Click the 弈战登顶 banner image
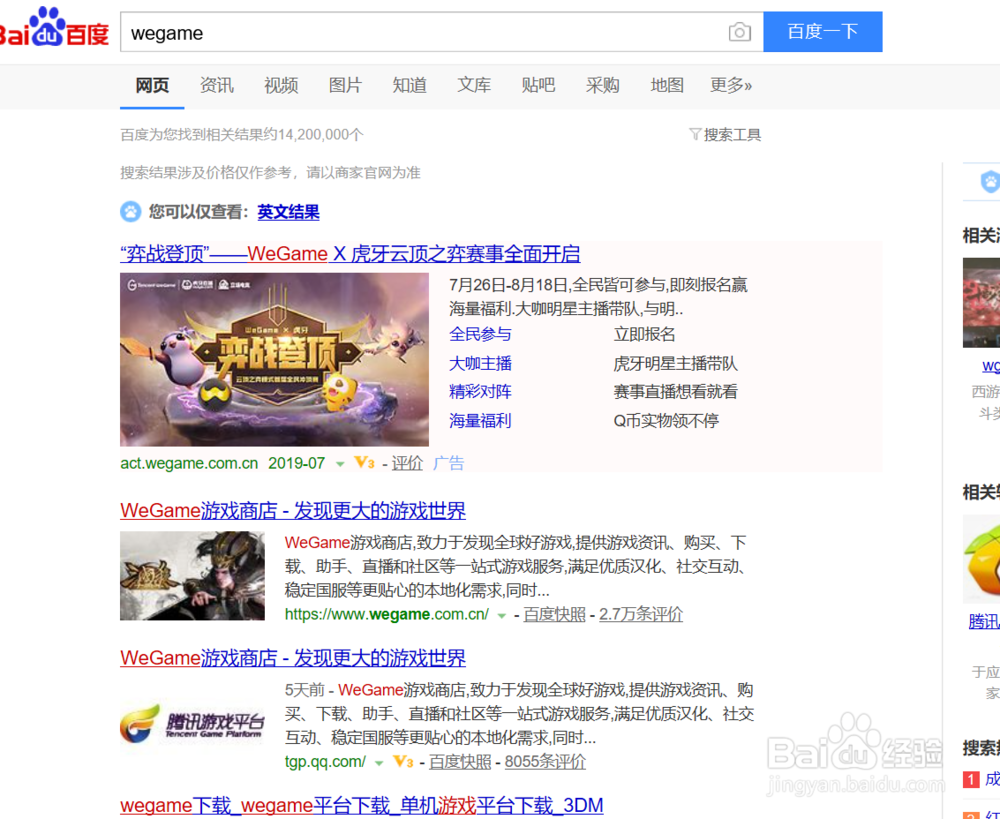Viewport: 1000px width, 819px height. tap(274, 359)
